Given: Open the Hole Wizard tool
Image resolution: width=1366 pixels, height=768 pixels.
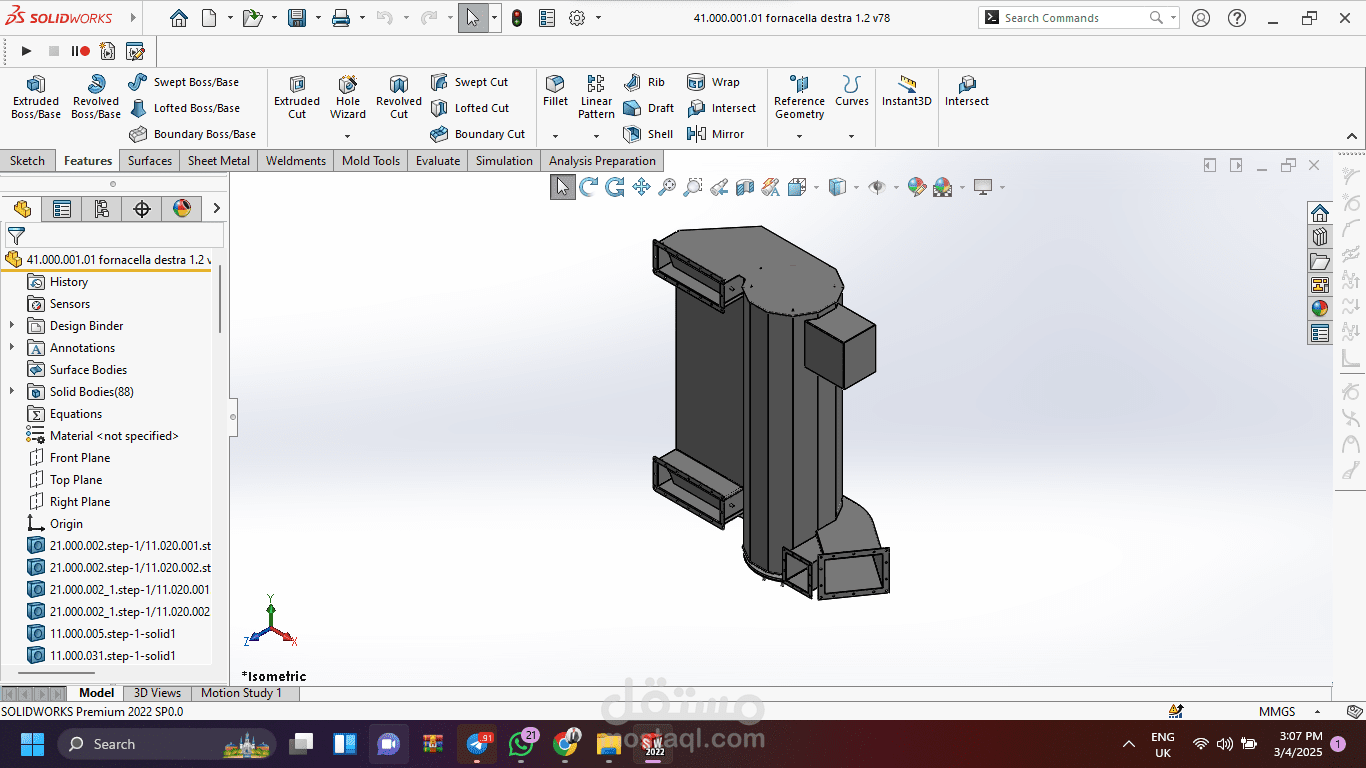Looking at the screenshot, I should click(348, 97).
